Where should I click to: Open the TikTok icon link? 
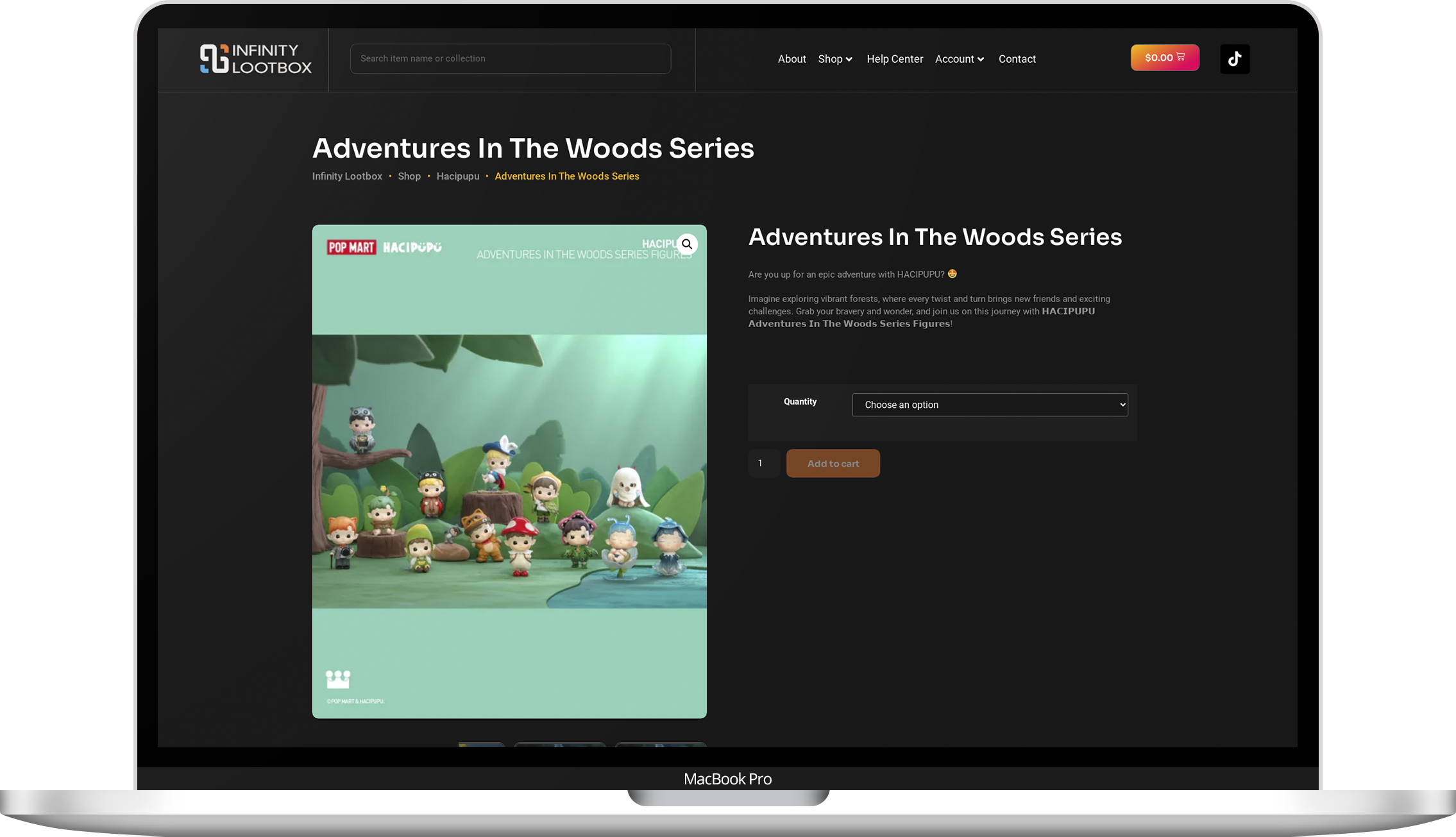[x=1235, y=59]
